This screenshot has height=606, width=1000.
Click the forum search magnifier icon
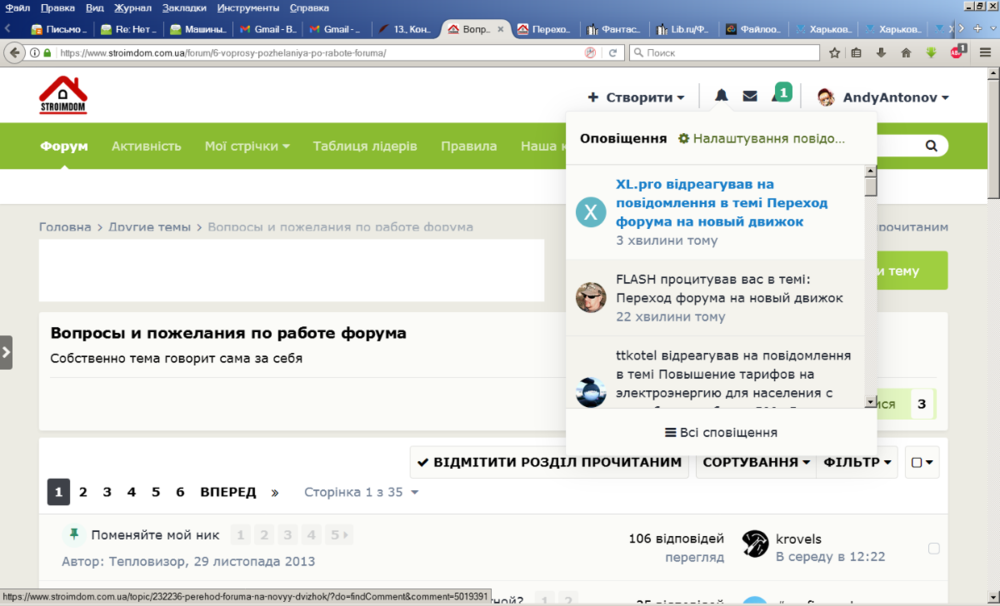point(931,146)
